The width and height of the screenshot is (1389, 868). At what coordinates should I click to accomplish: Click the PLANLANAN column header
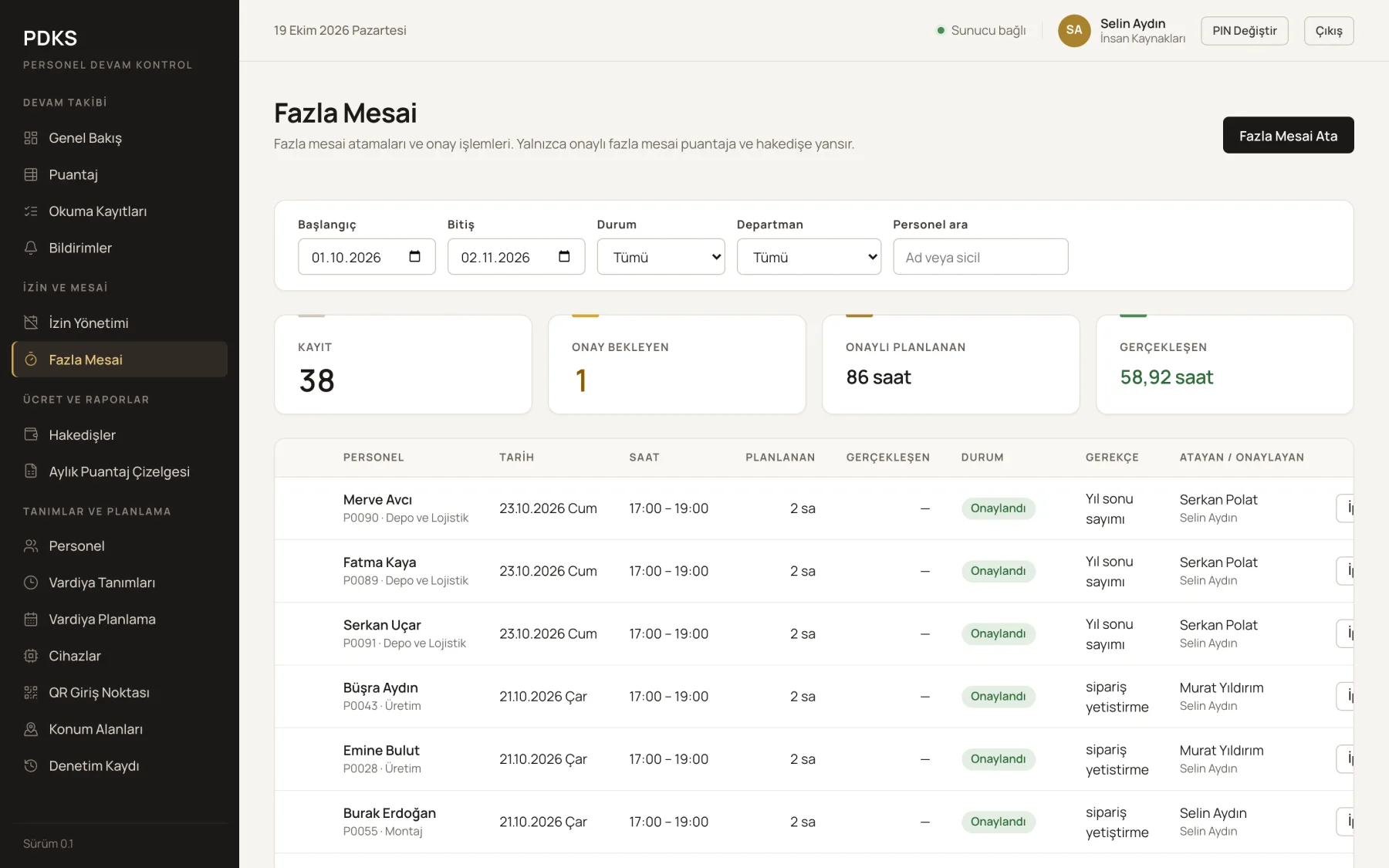(x=780, y=458)
